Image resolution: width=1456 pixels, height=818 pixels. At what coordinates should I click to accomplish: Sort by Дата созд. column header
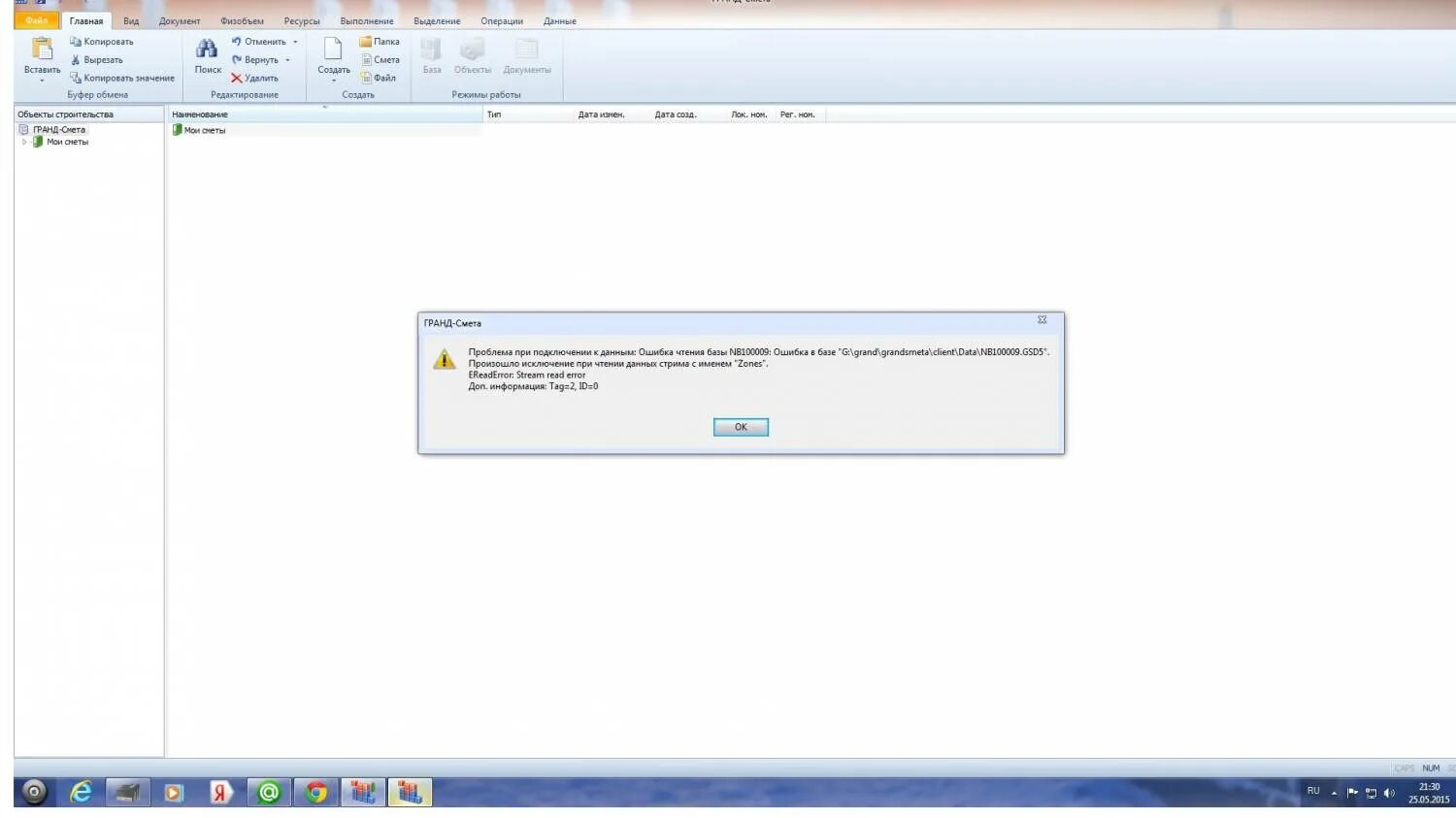(688, 115)
